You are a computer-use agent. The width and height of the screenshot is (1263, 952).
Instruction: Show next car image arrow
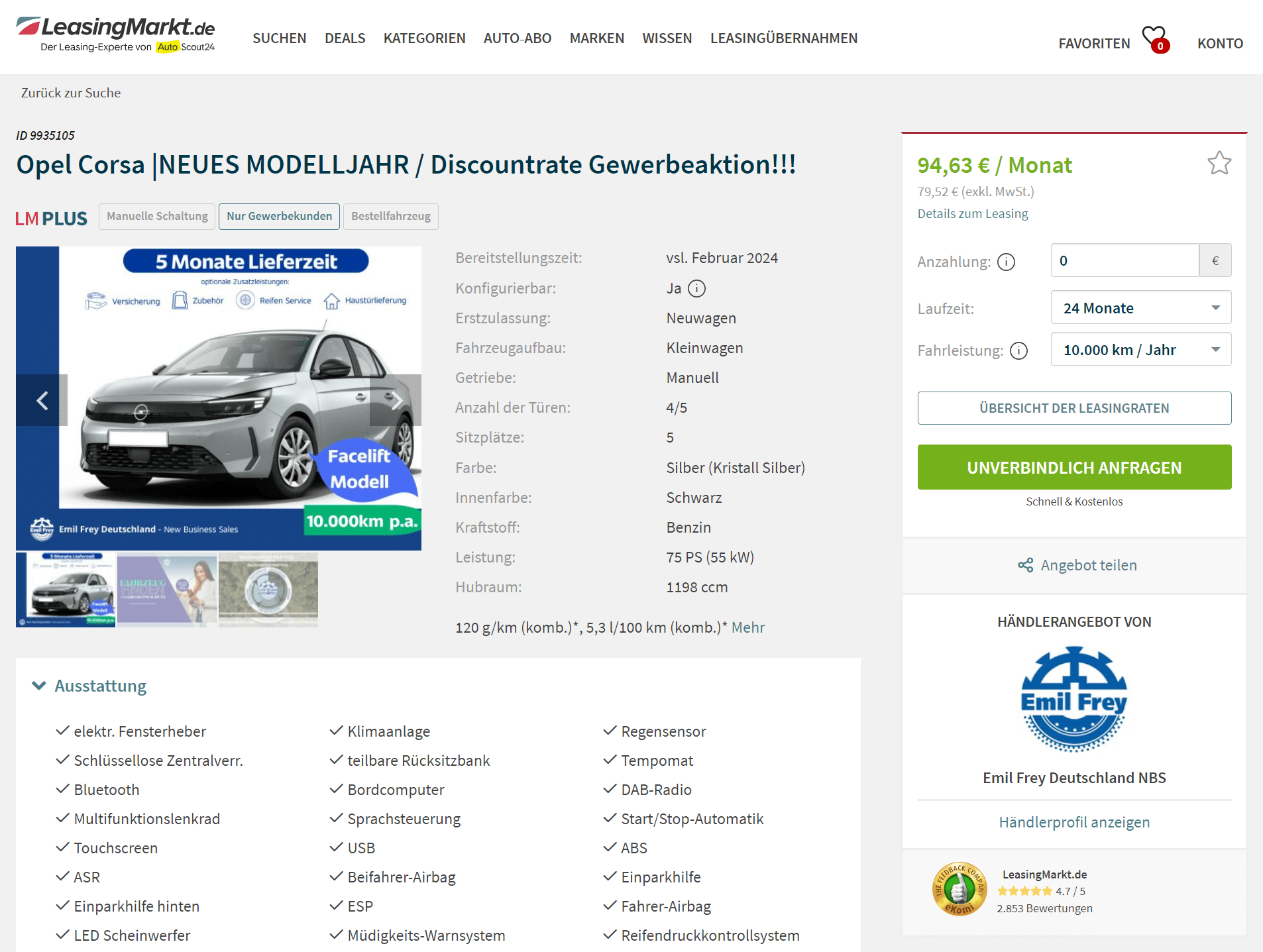(x=396, y=400)
